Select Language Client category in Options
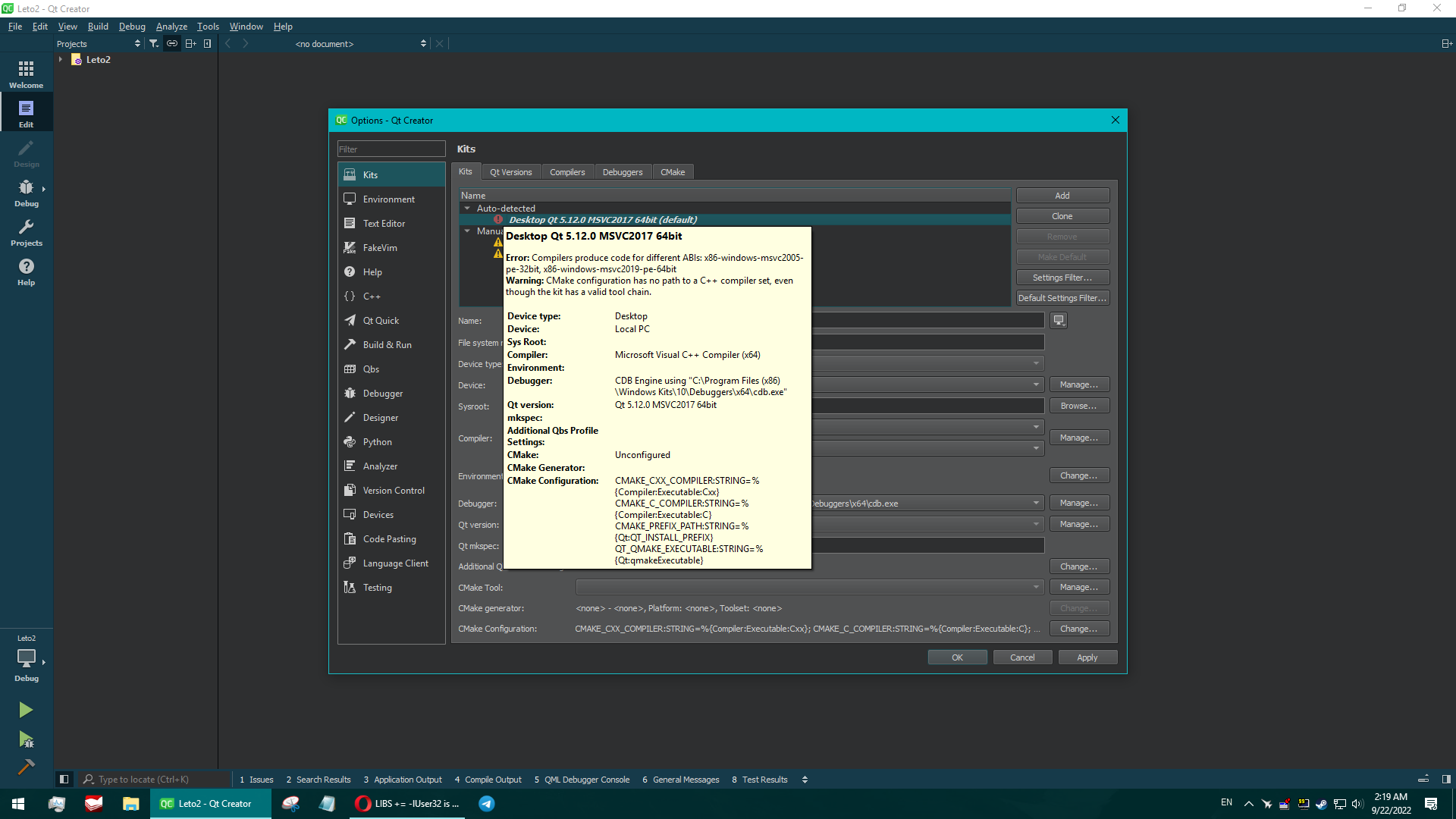The image size is (1456, 819). click(x=391, y=563)
